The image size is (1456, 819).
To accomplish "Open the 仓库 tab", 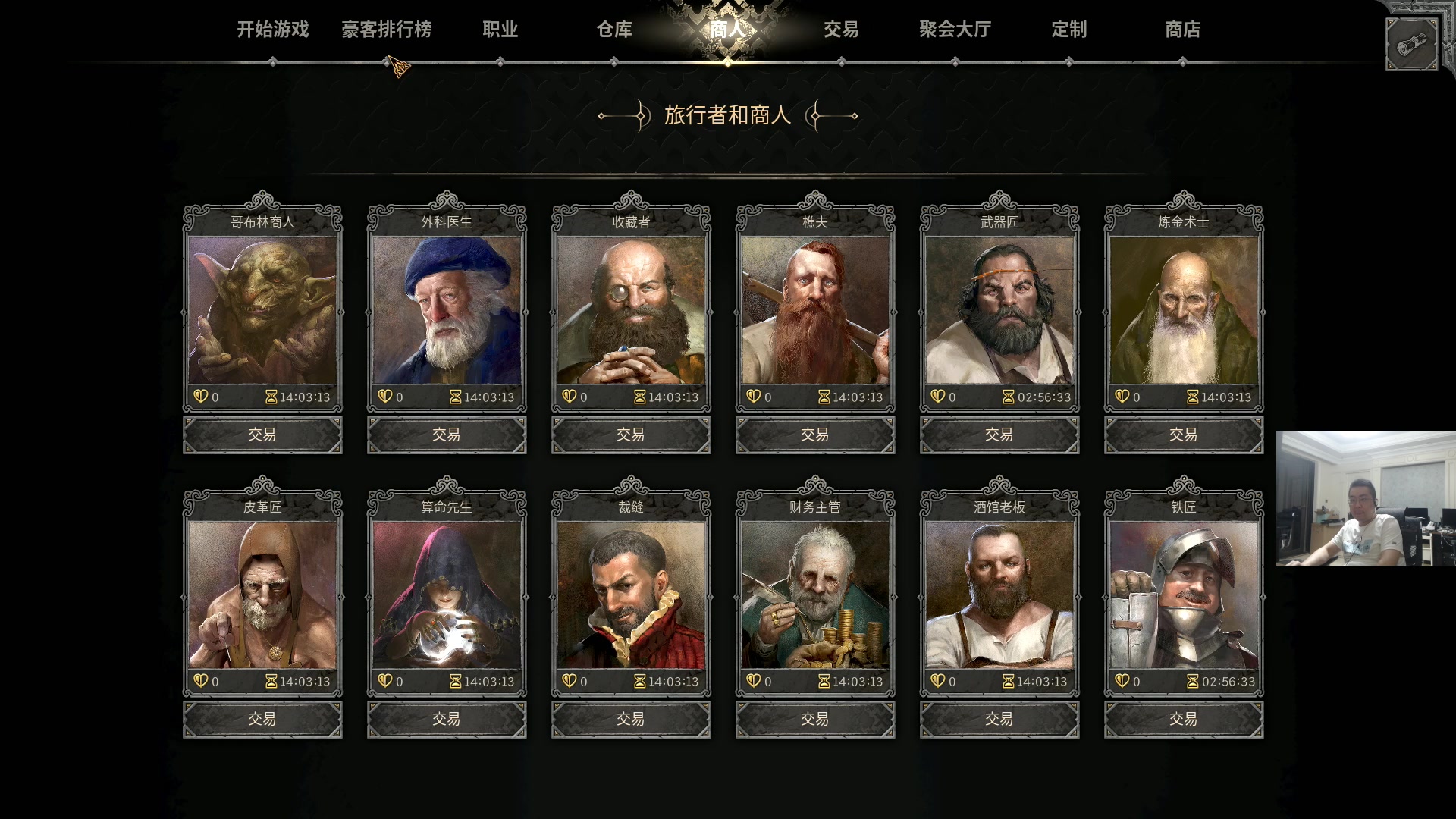I will [x=613, y=30].
